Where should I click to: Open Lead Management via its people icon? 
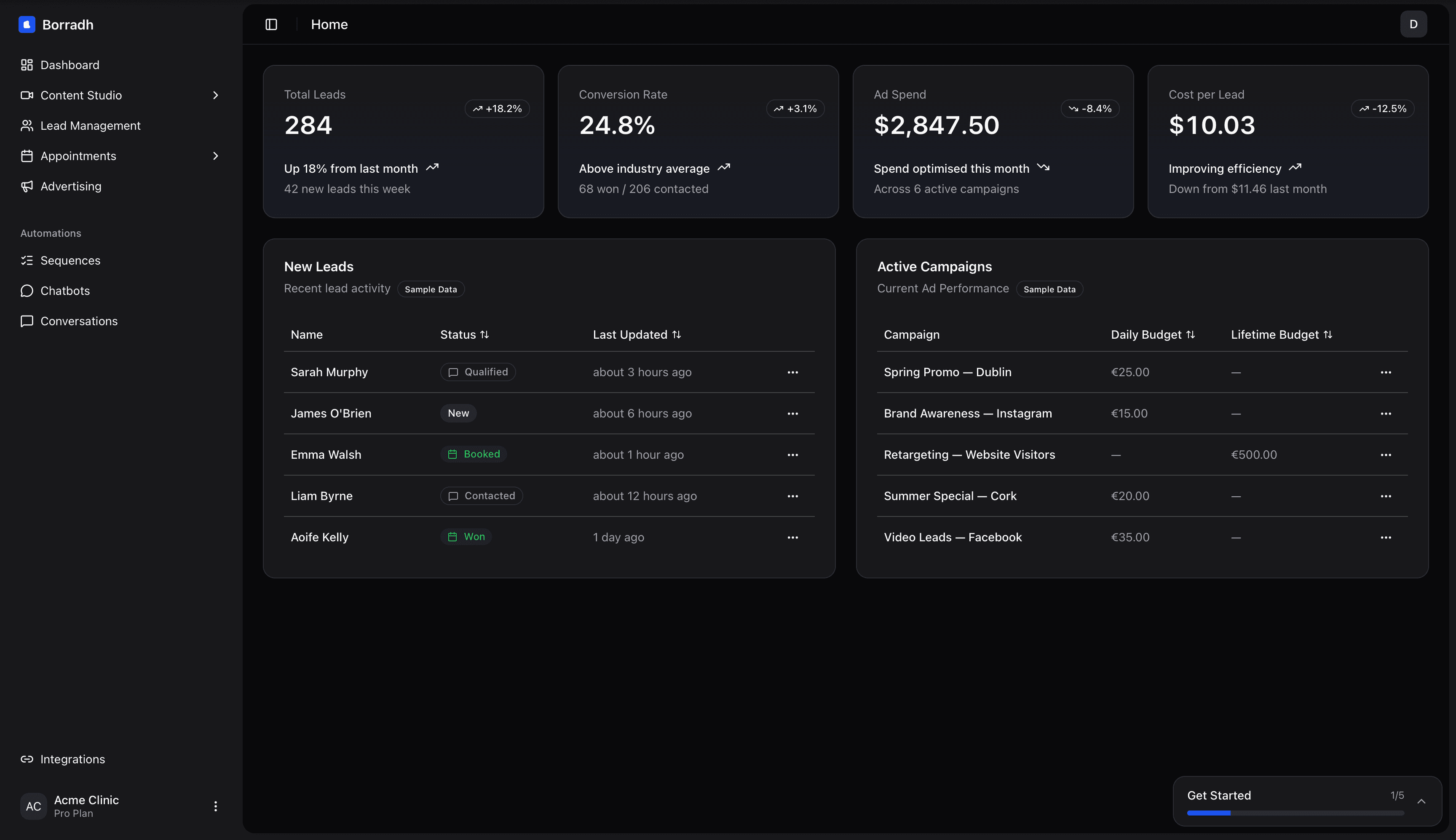pos(27,125)
